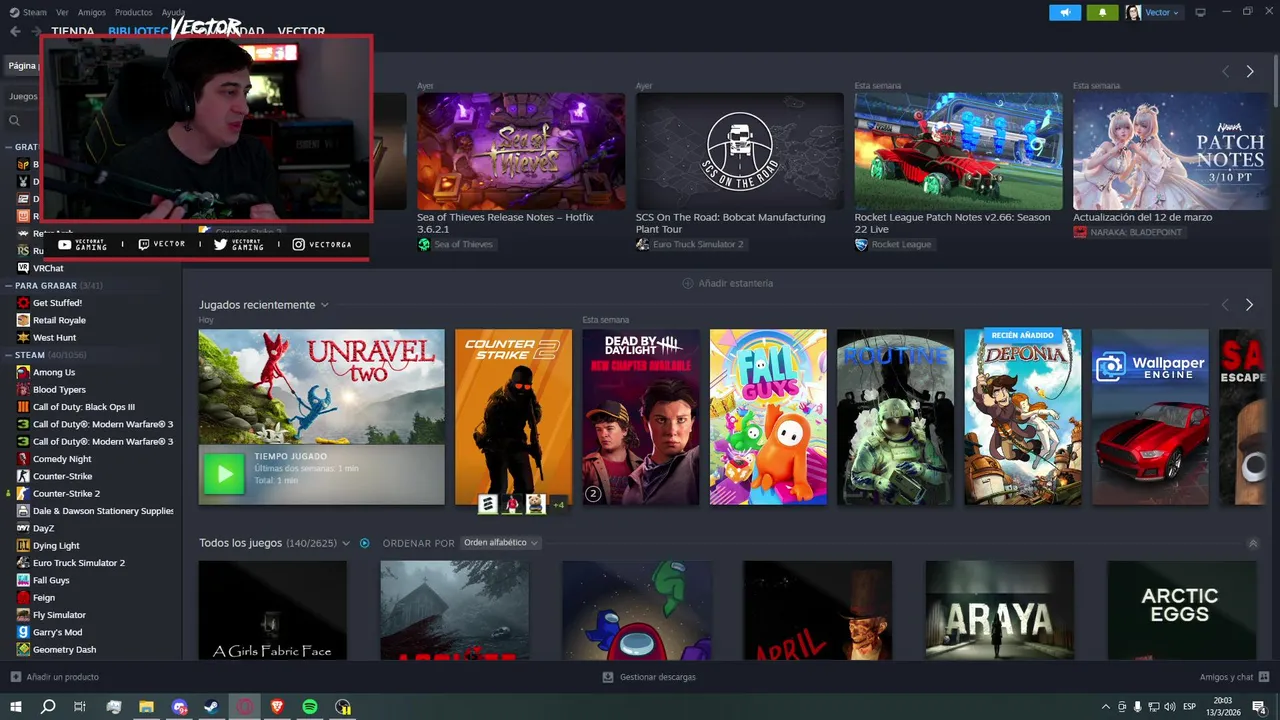Click Amigos y chat
1280x720 pixels.
(1226, 677)
